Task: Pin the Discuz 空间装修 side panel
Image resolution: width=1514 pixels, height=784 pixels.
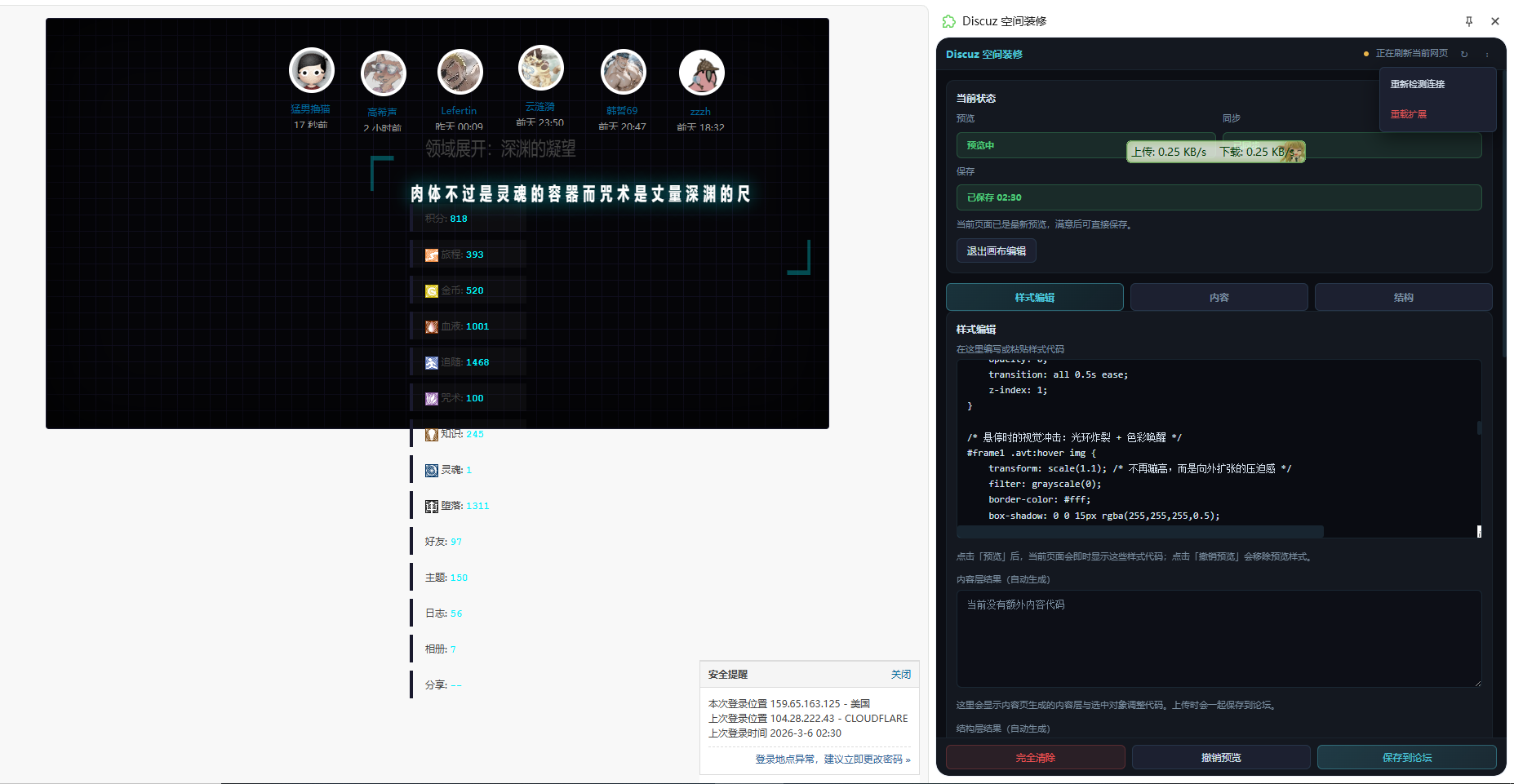Action: point(1469,21)
